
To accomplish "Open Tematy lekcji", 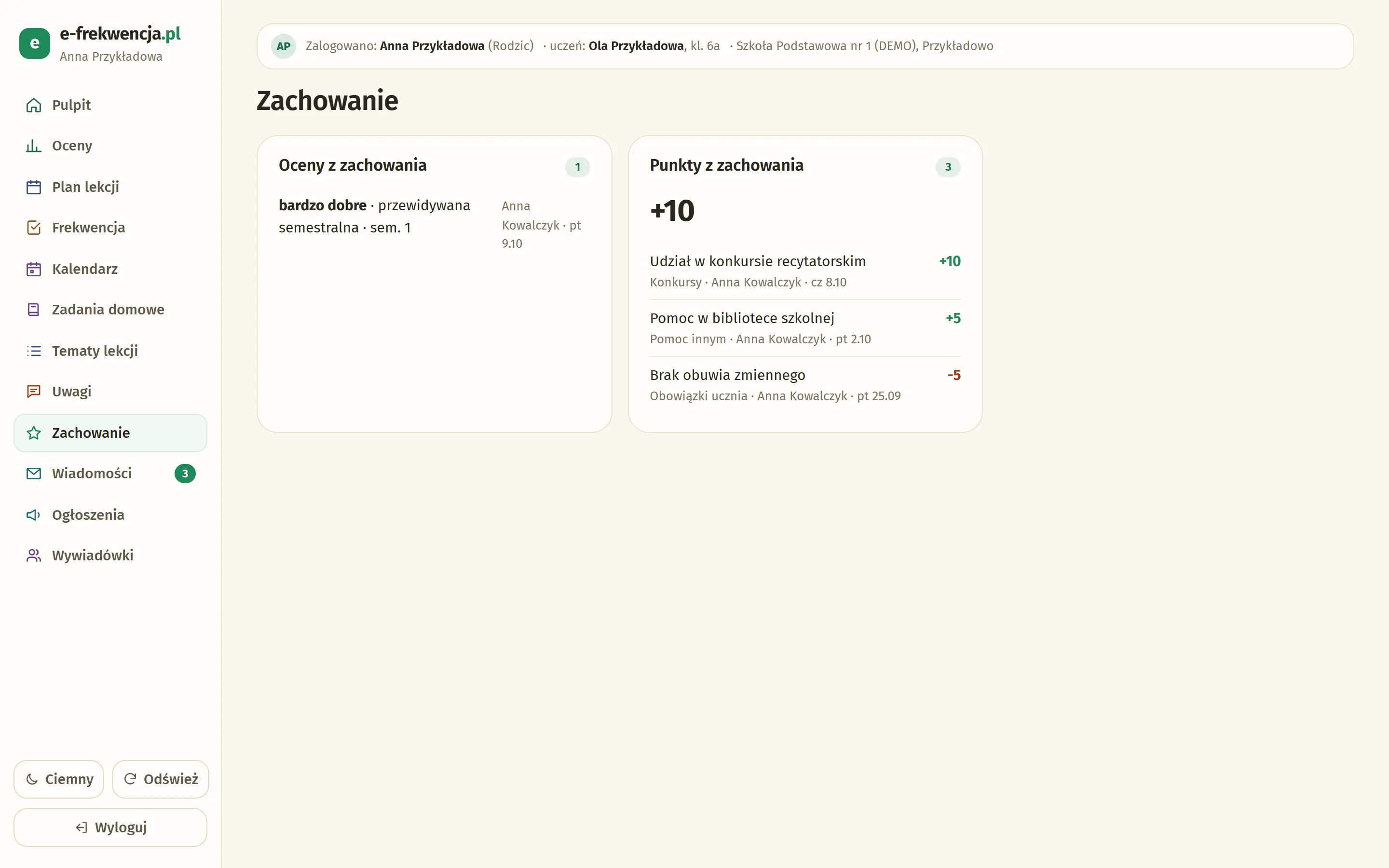I will pyautogui.click(x=110, y=351).
